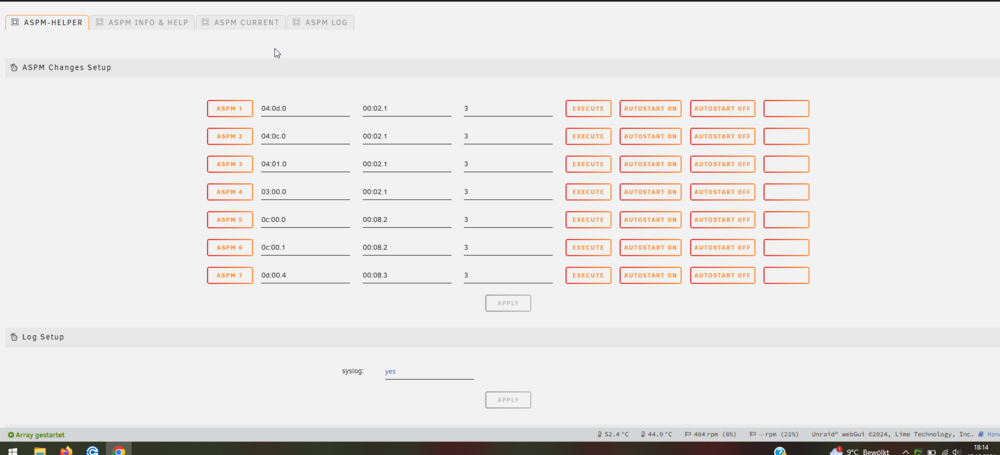Image resolution: width=1000 pixels, height=455 pixels.
Task: Turn Autostart Off for ASPM 1
Action: pyautogui.click(x=723, y=108)
